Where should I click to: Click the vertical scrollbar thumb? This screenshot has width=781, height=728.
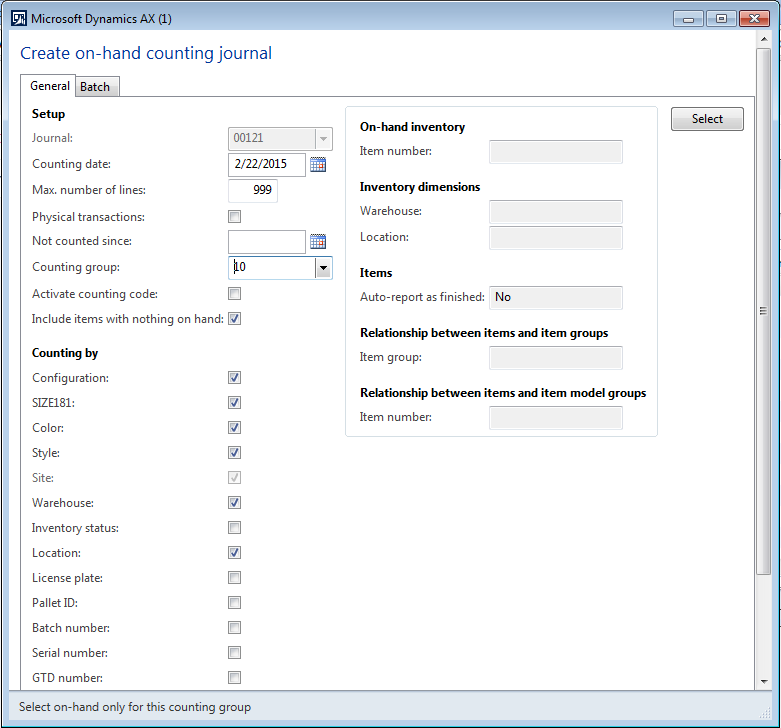pos(764,312)
